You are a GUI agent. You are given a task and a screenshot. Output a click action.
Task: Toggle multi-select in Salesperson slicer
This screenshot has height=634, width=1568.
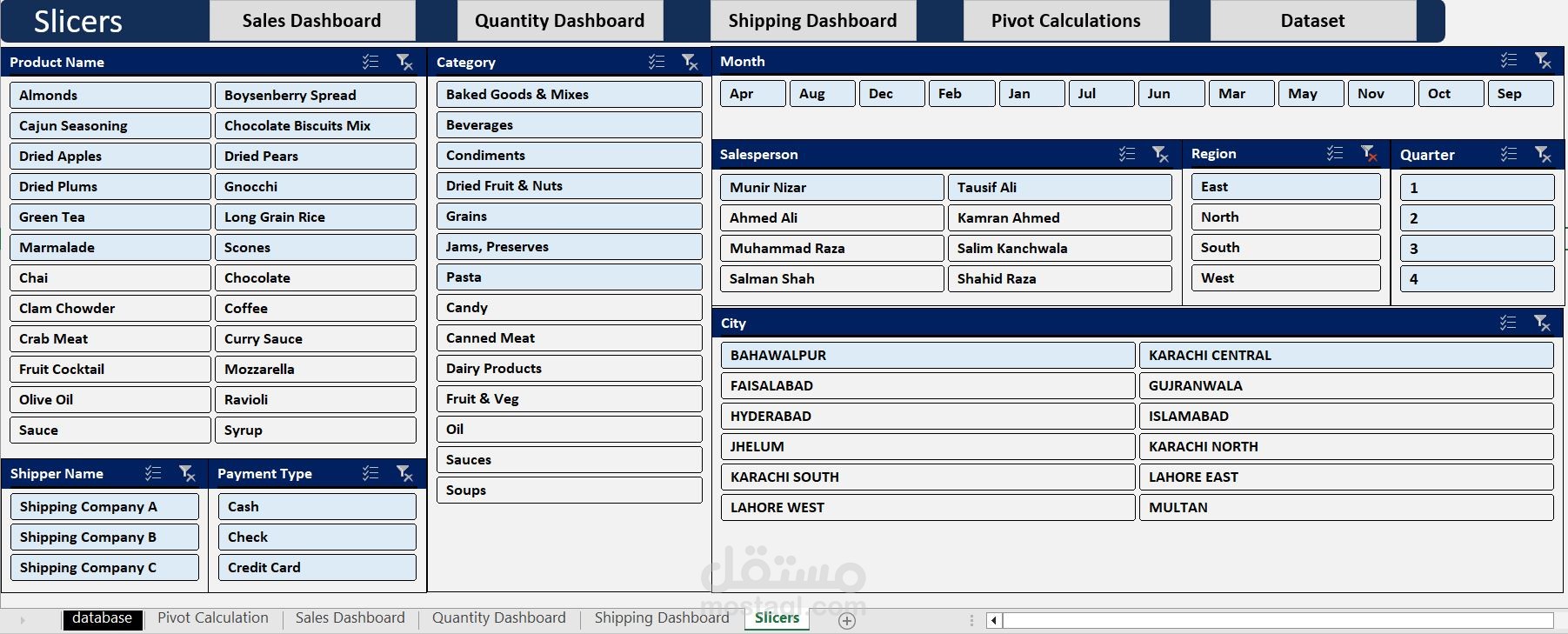click(x=1127, y=154)
